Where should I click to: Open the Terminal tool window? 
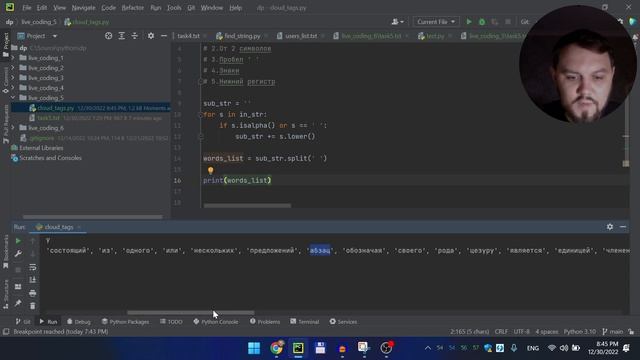304,322
